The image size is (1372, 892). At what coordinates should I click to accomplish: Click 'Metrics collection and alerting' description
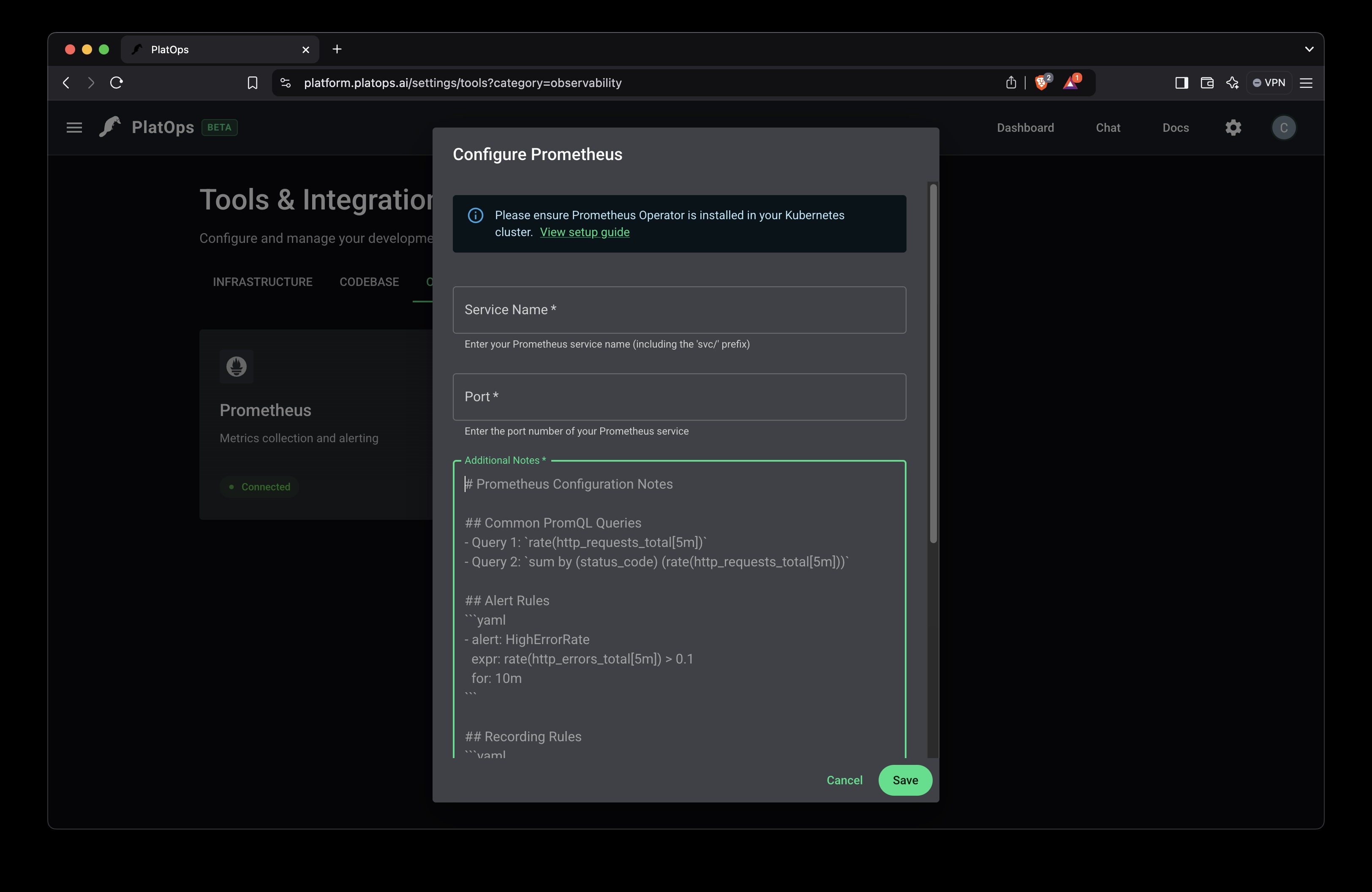299,438
